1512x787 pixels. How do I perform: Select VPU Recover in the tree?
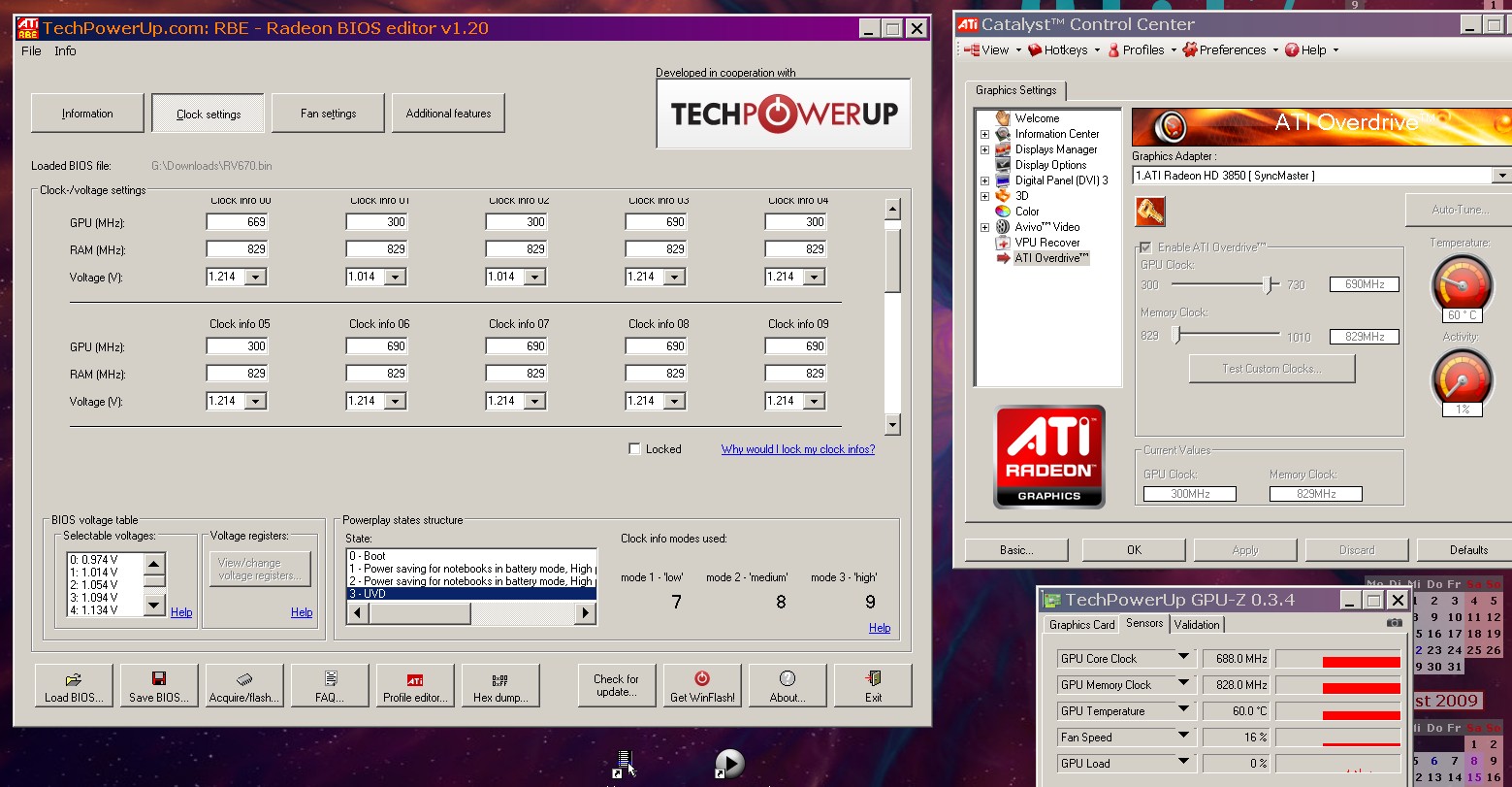pos(1046,243)
